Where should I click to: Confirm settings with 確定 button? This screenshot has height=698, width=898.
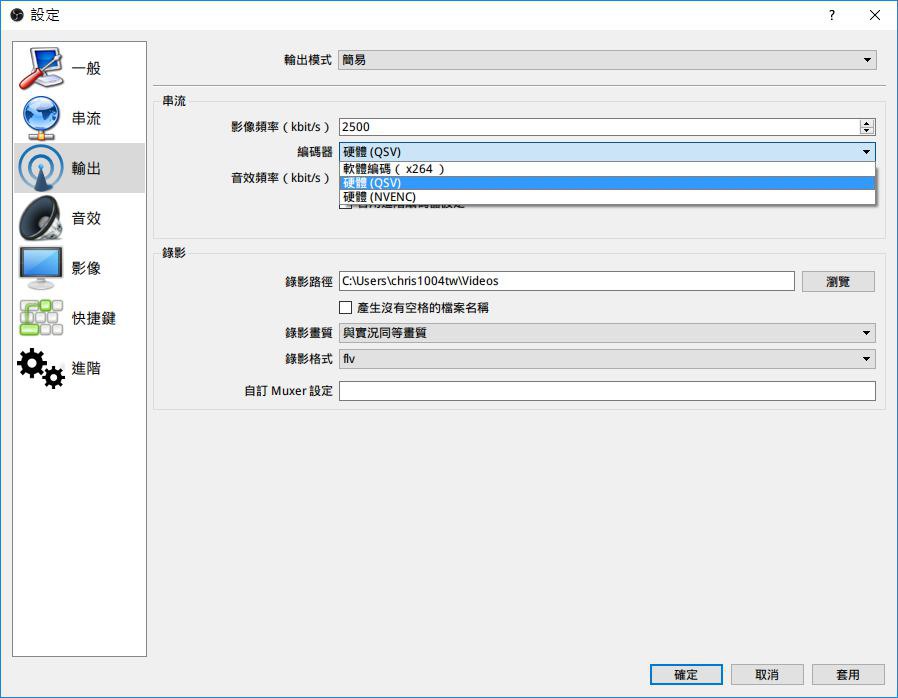tap(686, 675)
